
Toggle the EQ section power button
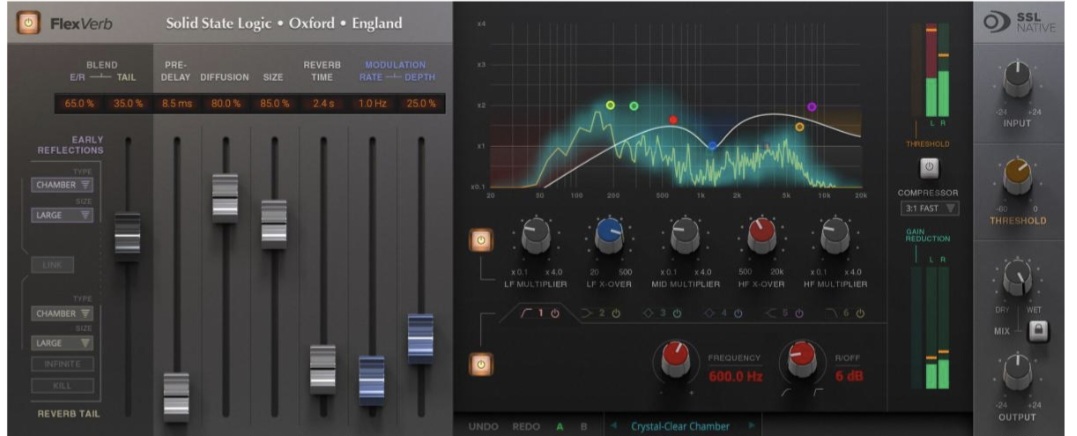(481, 364)
